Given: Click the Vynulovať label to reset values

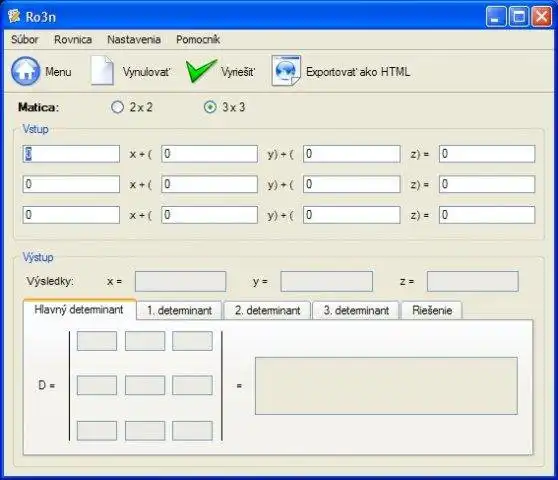Looking at the screenshot, I should [146, 72].
